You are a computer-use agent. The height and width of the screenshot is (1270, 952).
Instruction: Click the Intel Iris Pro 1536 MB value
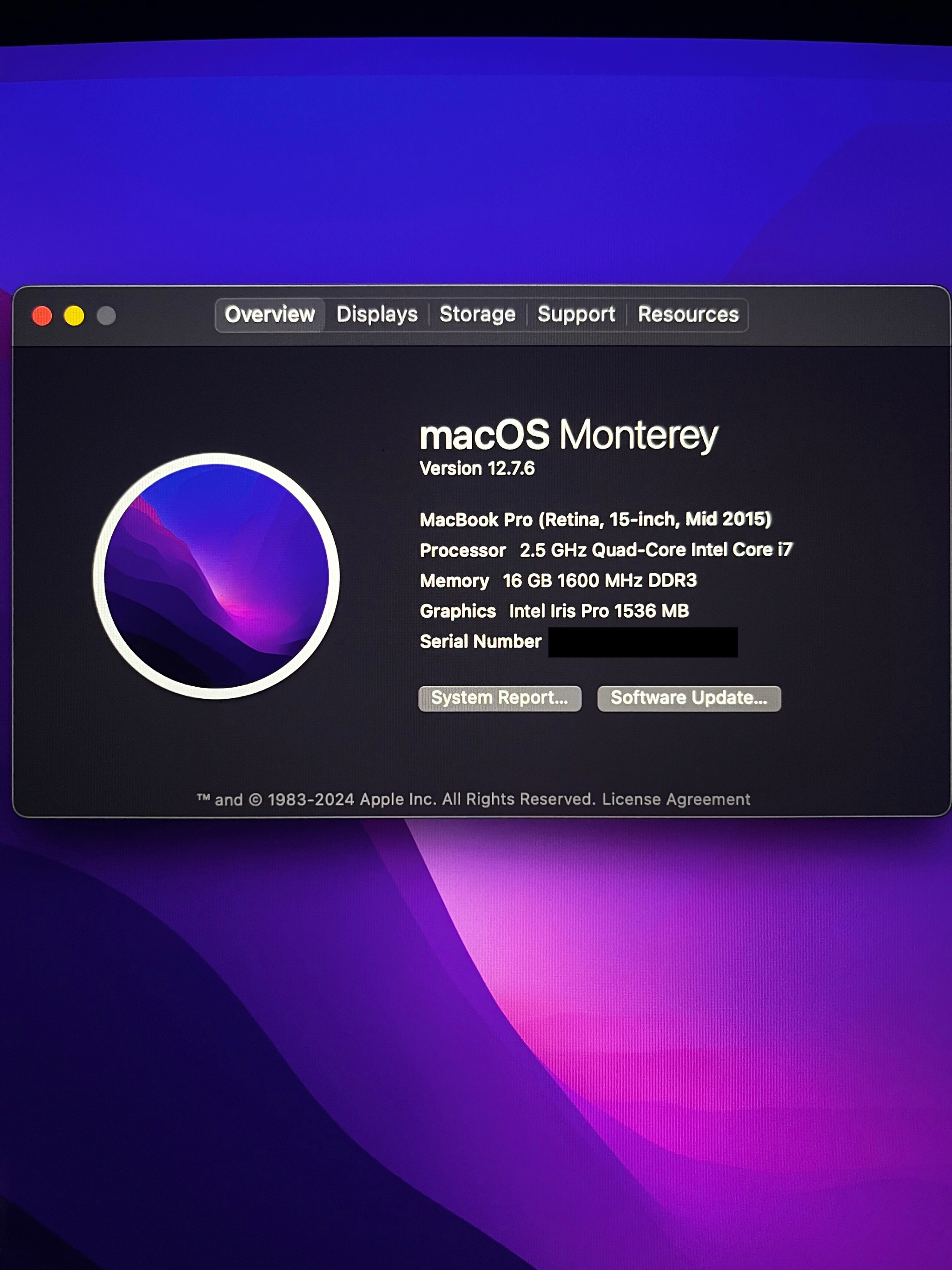coord(599,611)
